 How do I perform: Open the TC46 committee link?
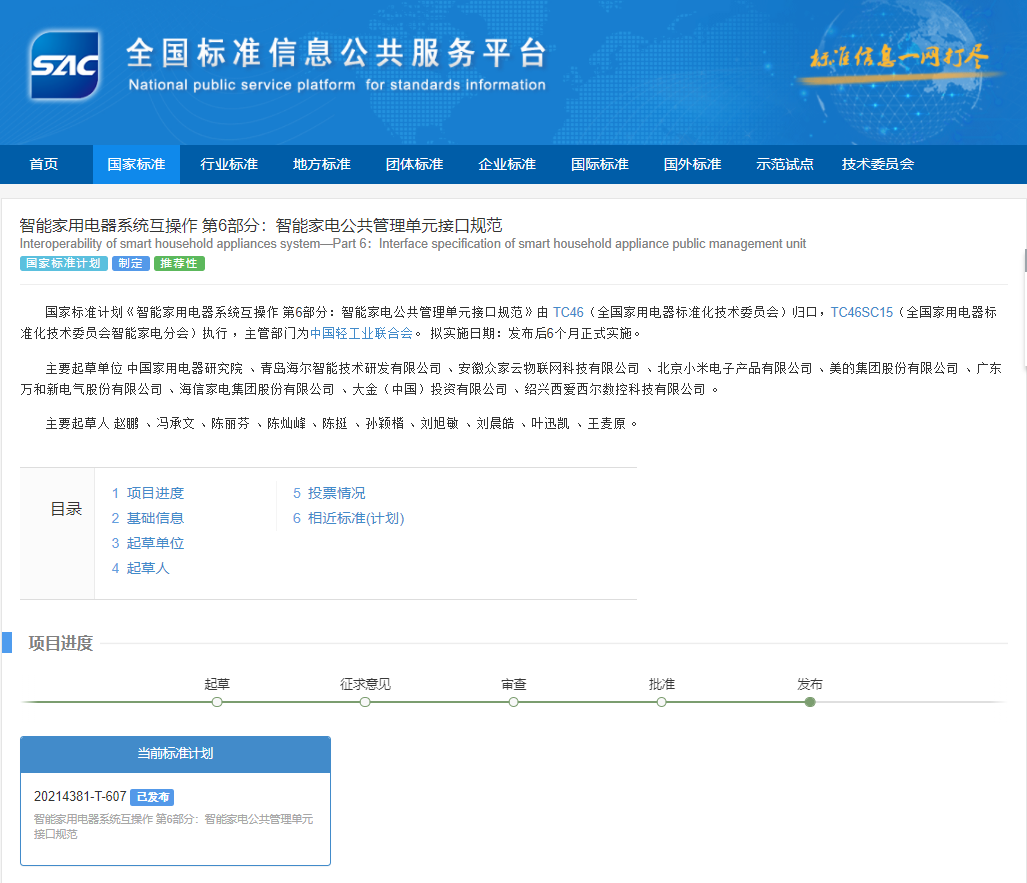click(x=568, y=312)
